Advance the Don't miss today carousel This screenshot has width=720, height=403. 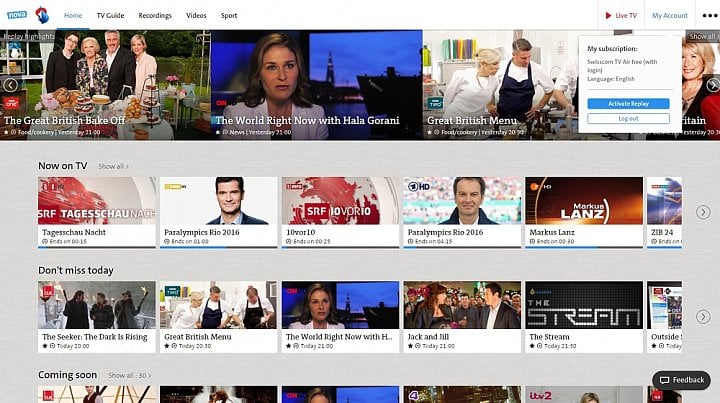click(703, 317)
